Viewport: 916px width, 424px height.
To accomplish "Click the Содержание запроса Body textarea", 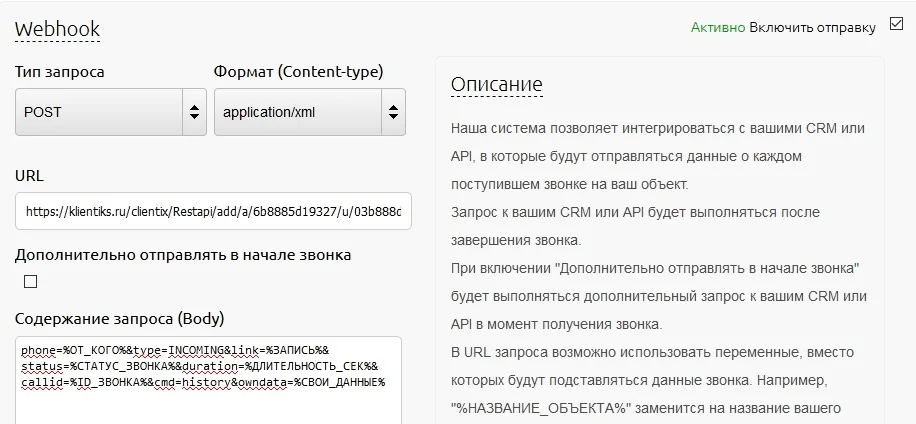I will click(209, 380).
